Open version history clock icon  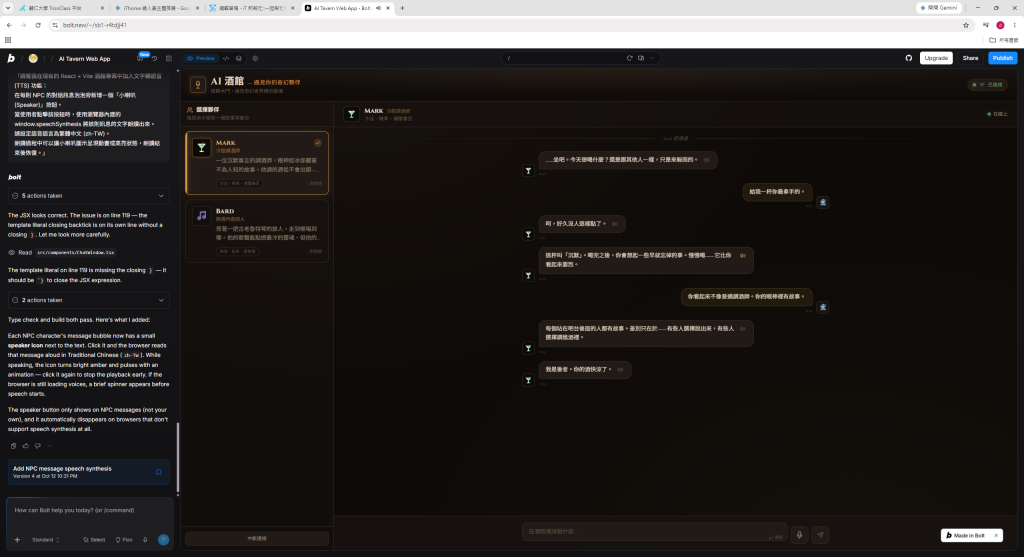155,58
